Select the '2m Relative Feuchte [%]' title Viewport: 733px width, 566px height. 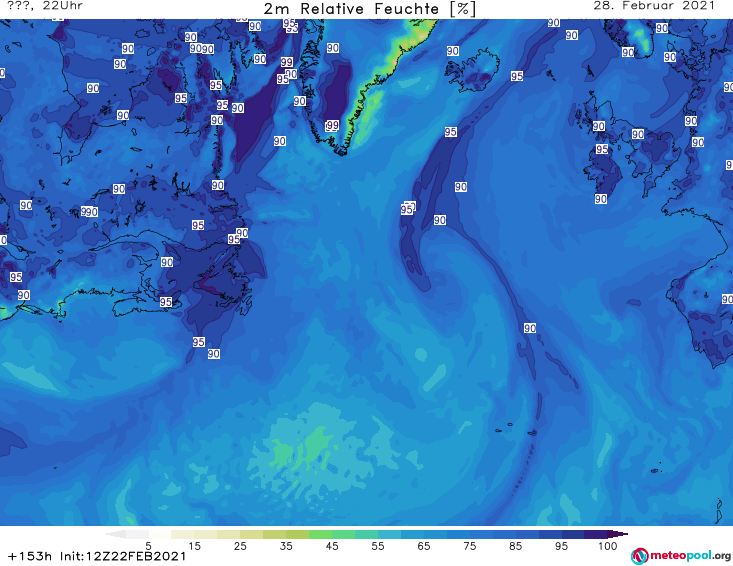point(369,9)
